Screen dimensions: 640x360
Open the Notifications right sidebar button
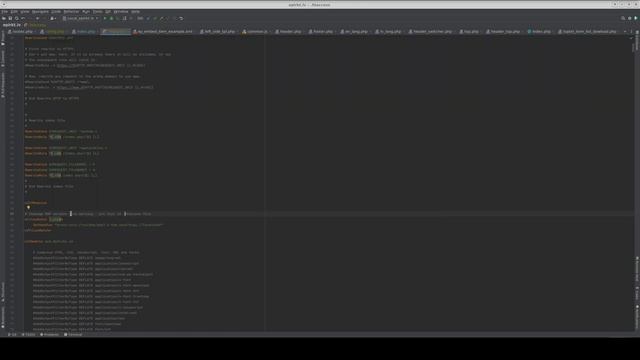click(637, 317)
